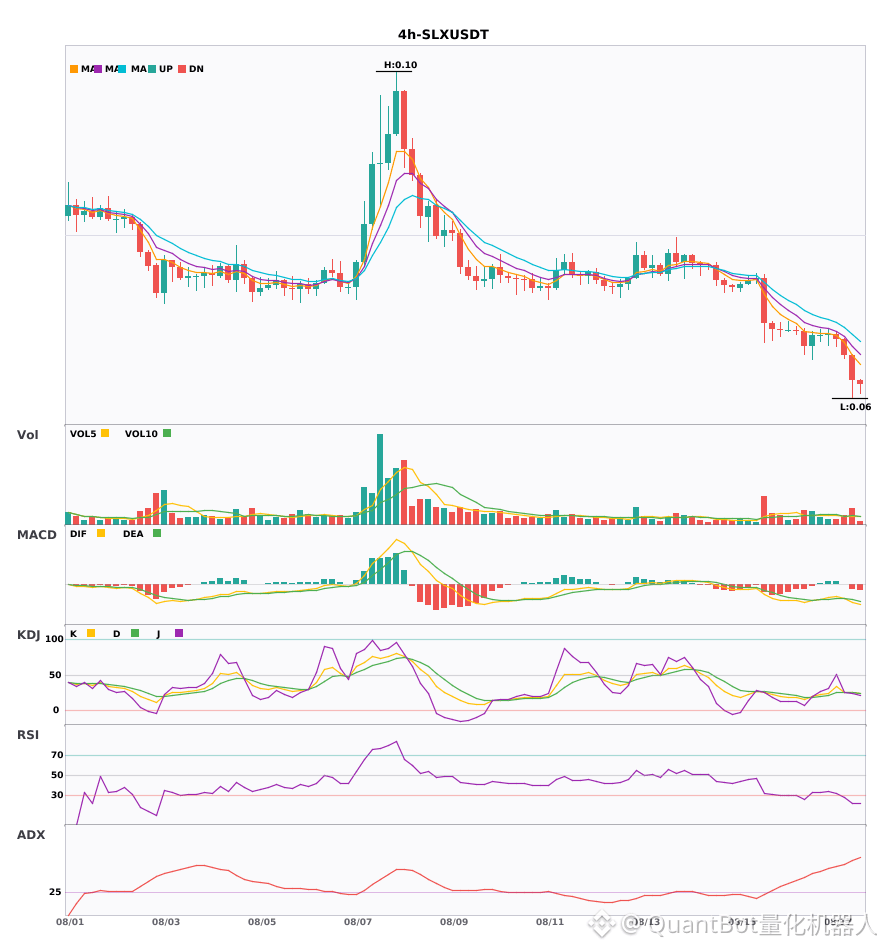Screen dimensions: 885x950
Task: Click the 08/03 date label
Action: pos(166,922)
